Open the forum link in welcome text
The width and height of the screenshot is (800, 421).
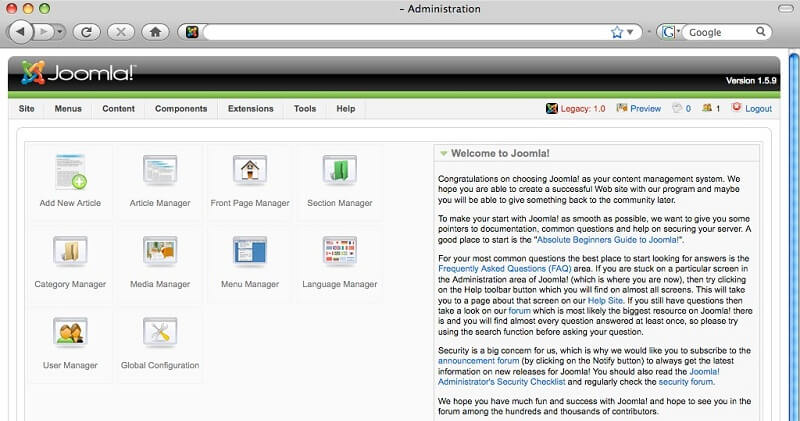519,311
